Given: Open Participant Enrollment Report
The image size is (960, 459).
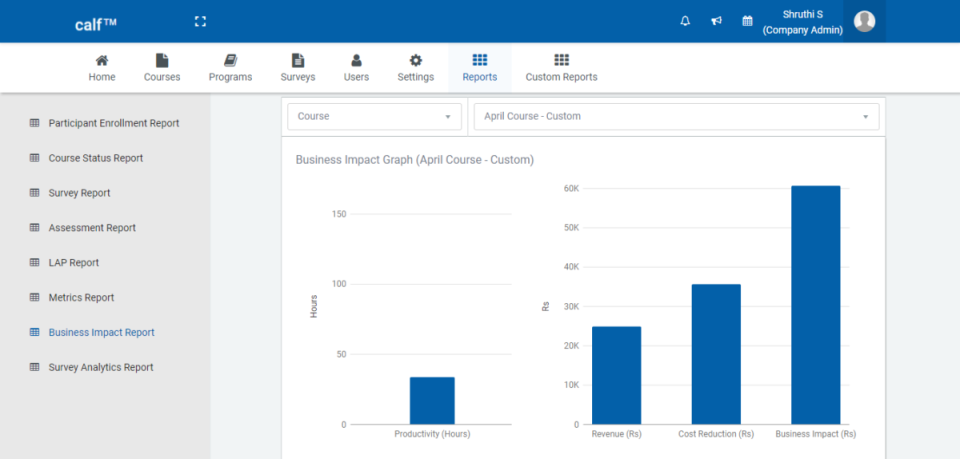Looking at the screenshot, I should tap(113, 123).
